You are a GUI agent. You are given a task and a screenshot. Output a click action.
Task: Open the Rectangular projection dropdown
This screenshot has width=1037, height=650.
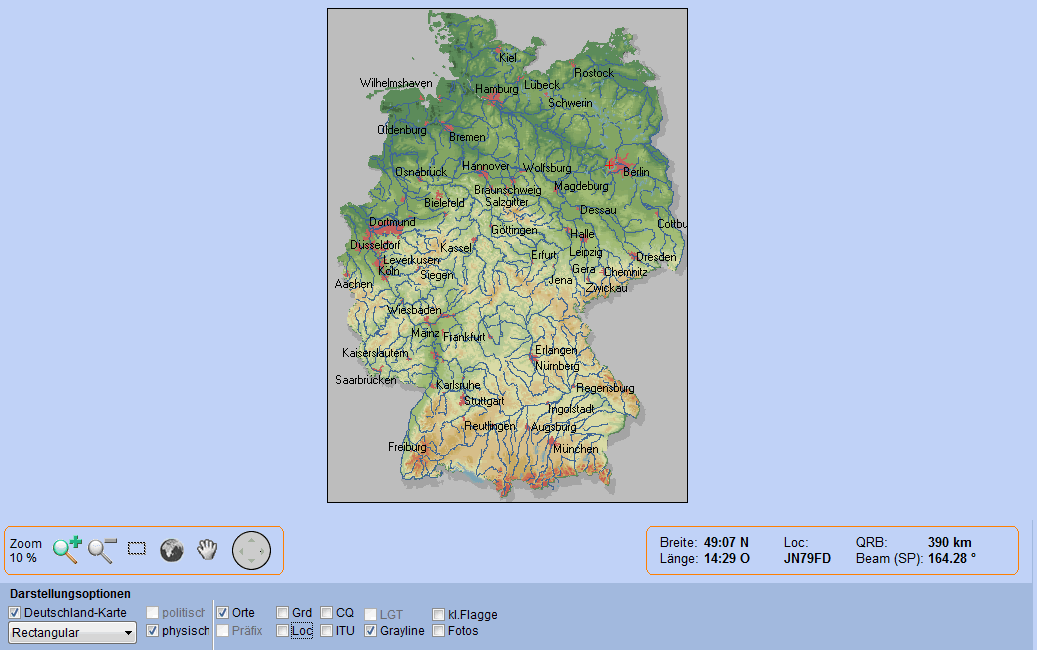point(72,633)
